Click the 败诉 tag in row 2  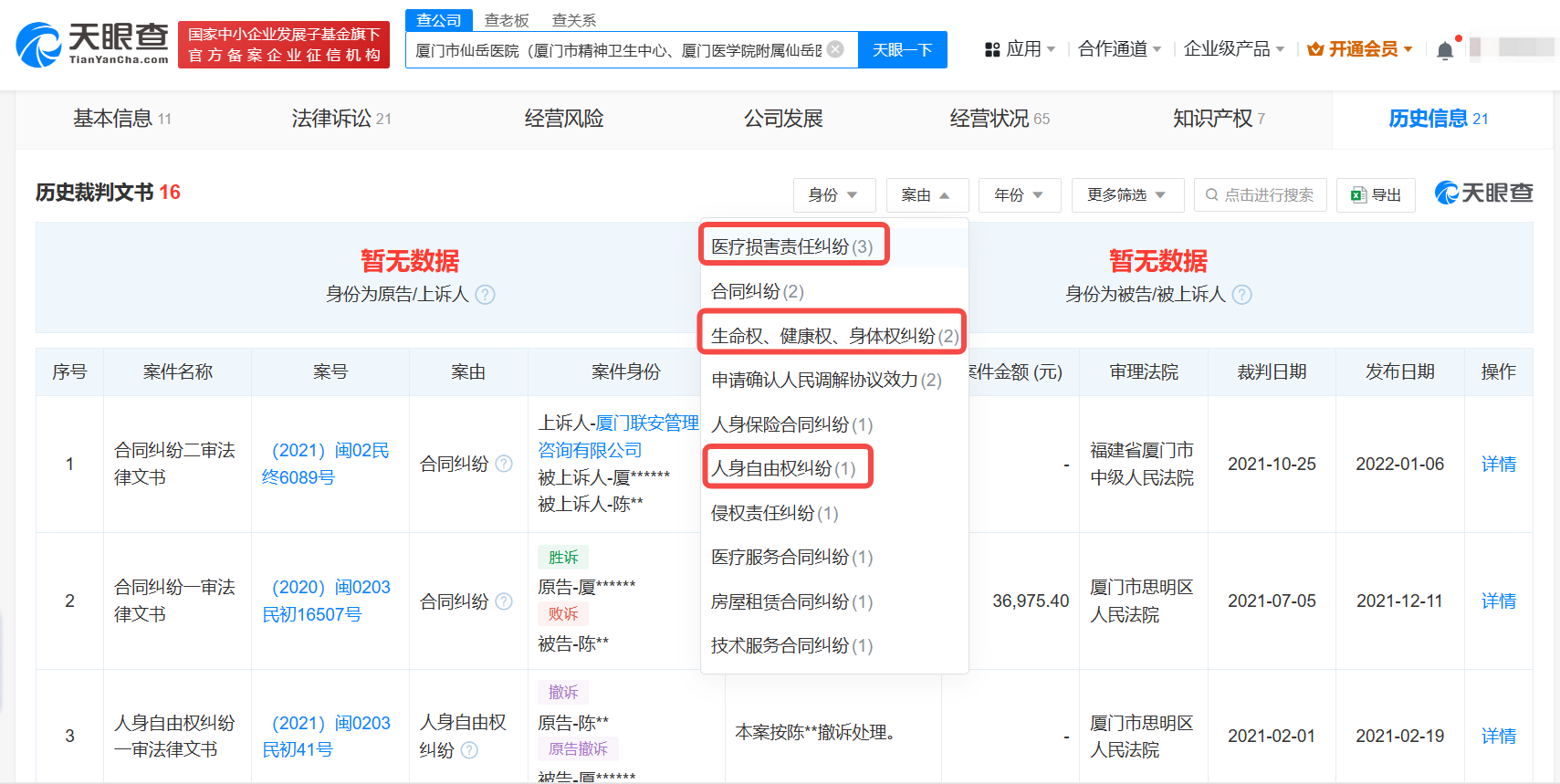click(x=563, y=613)
